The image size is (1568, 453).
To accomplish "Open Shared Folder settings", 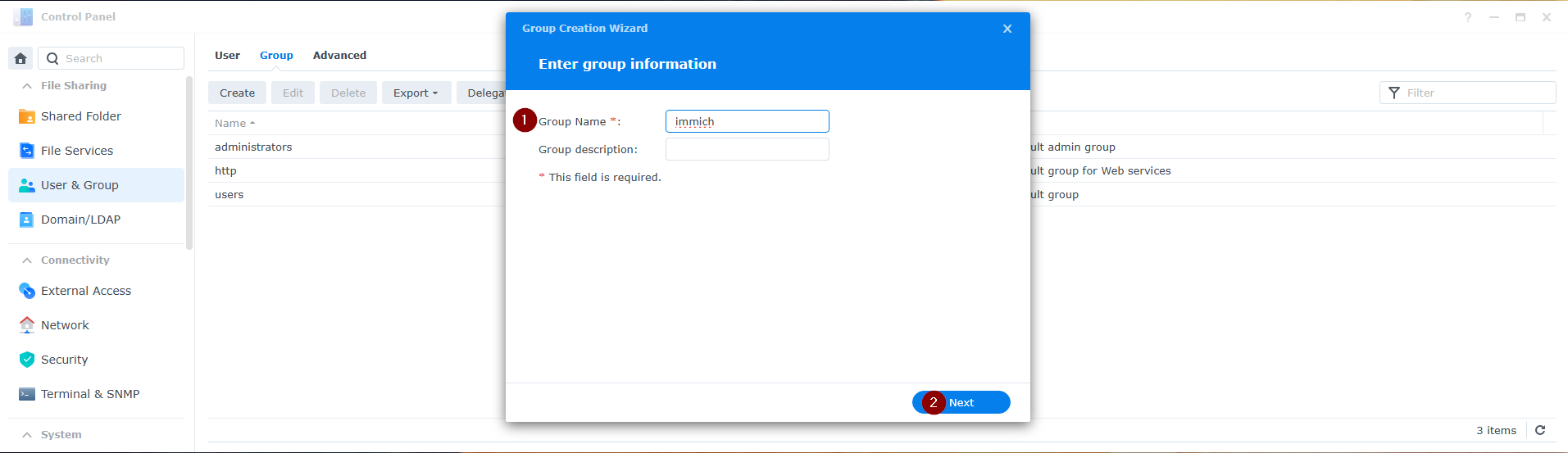I will click(80, 116).
